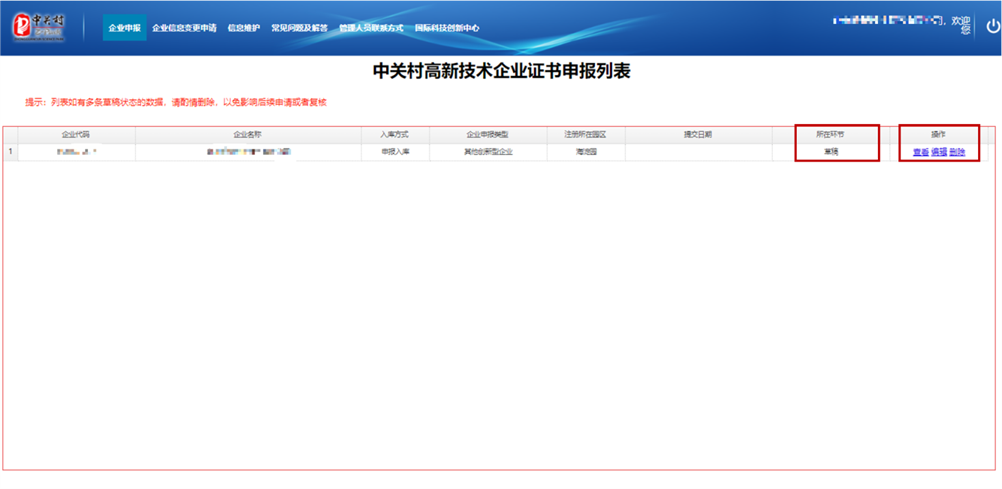
Task: Click the red hint text about drafts
Action: pyautogui.click(x=176, y=102)
